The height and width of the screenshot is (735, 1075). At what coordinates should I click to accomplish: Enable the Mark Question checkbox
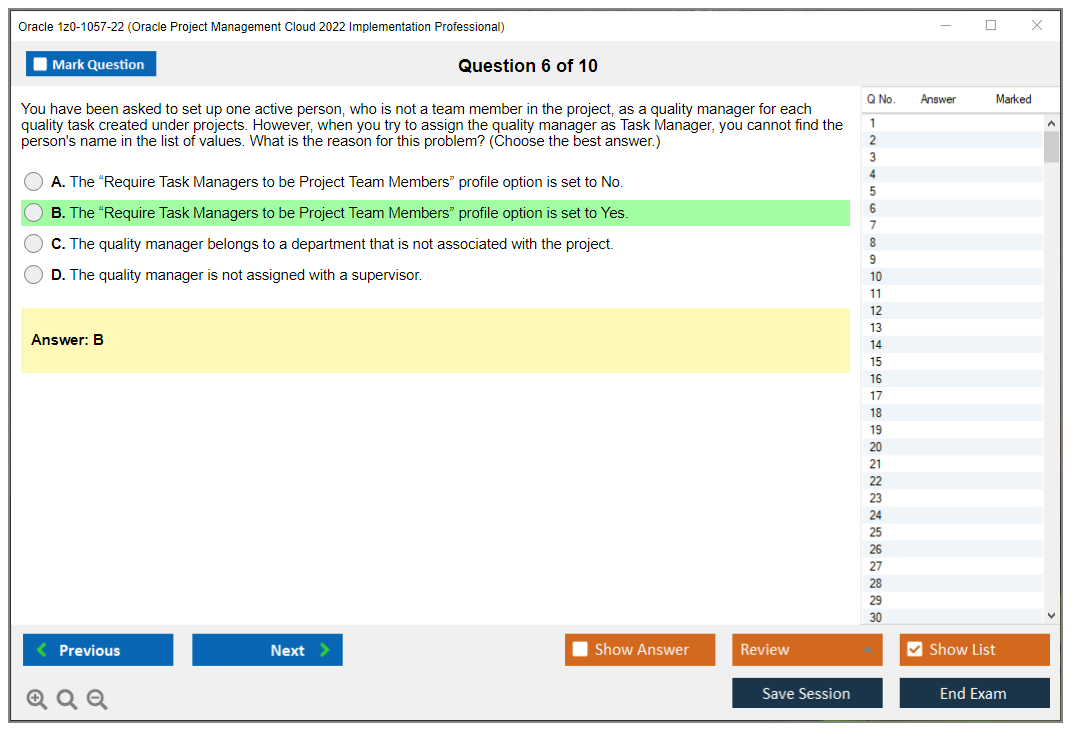40,63
